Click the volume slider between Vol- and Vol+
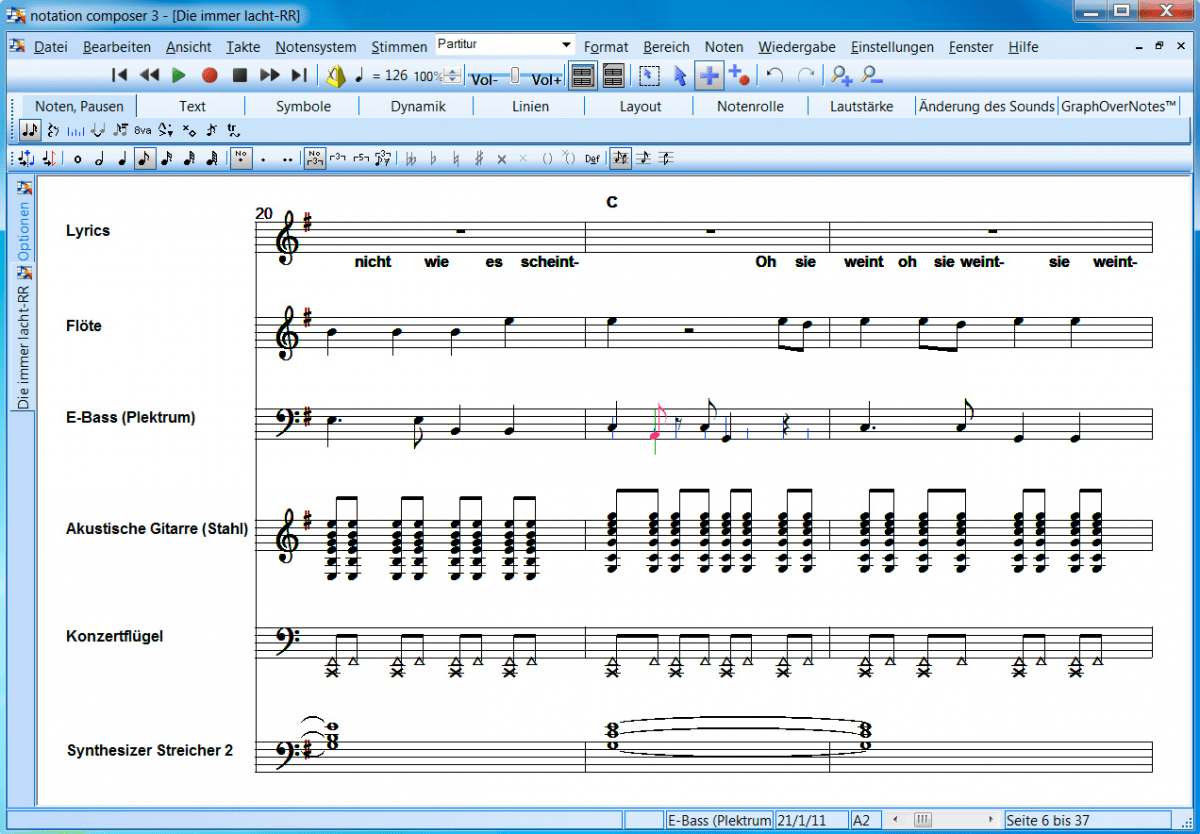 pos(514,76)
